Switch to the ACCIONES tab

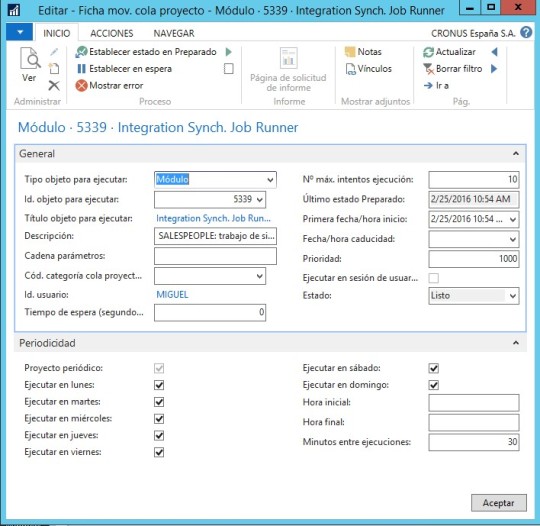pyautogui.click(x=112, y=33)
